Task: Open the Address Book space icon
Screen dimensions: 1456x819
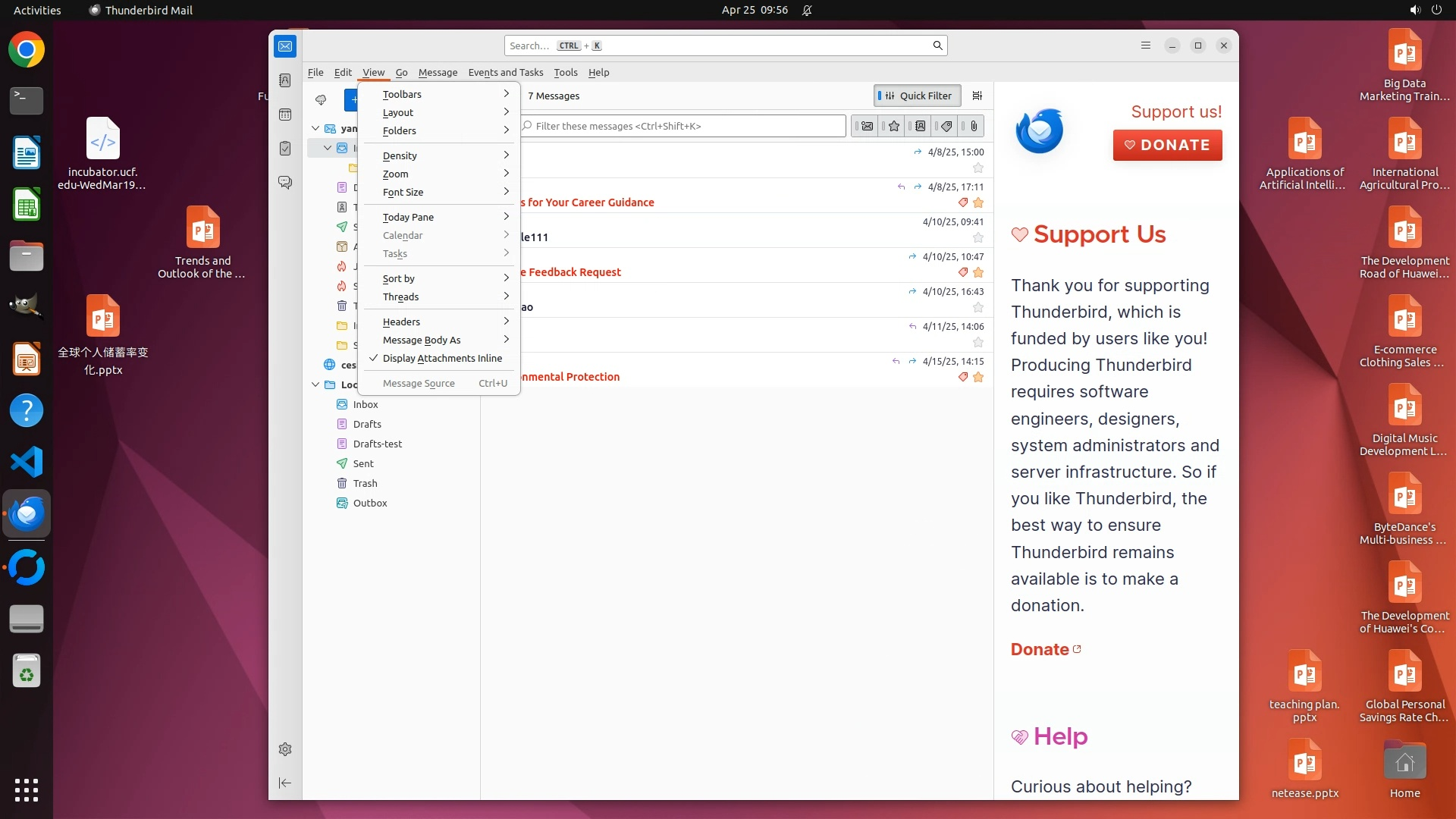Action: pyautogui.click(x=285, y=80)
